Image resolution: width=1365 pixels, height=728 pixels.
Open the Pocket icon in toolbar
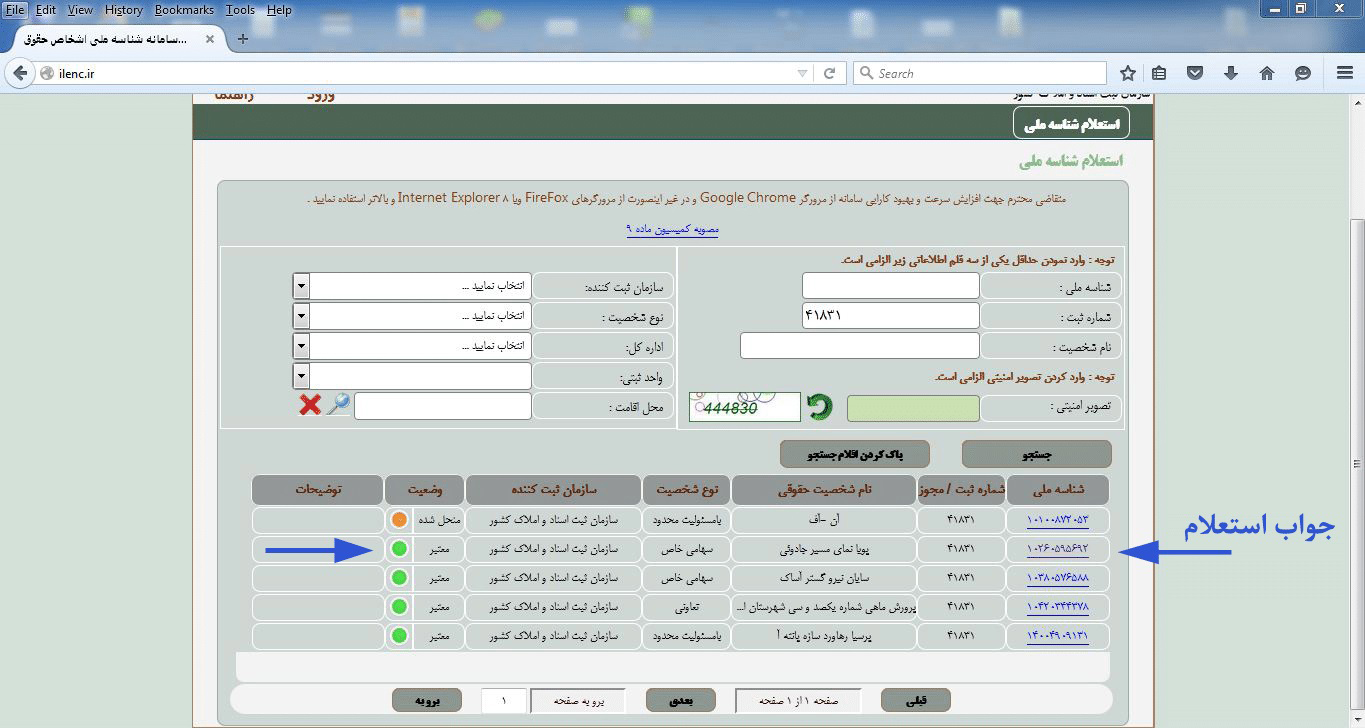point(1195,73)
